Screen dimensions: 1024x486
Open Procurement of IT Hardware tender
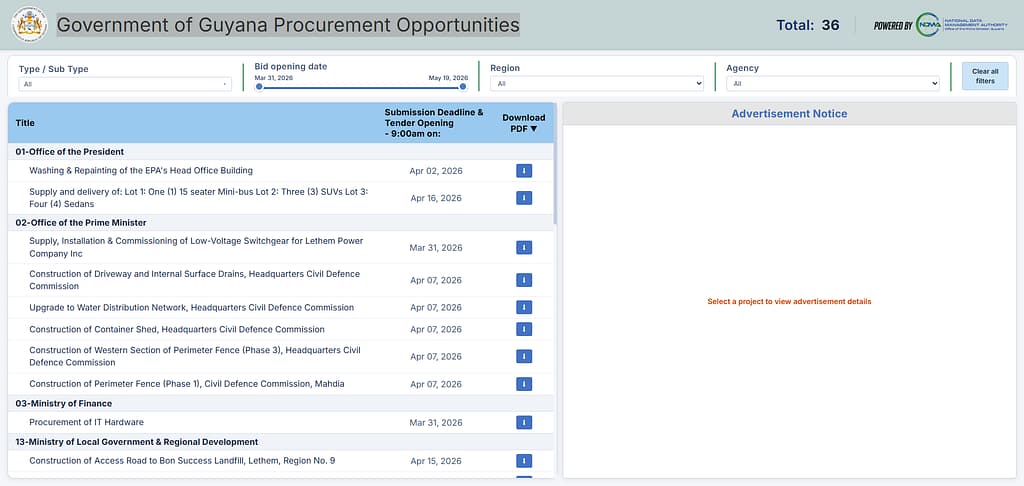point(86,423)
